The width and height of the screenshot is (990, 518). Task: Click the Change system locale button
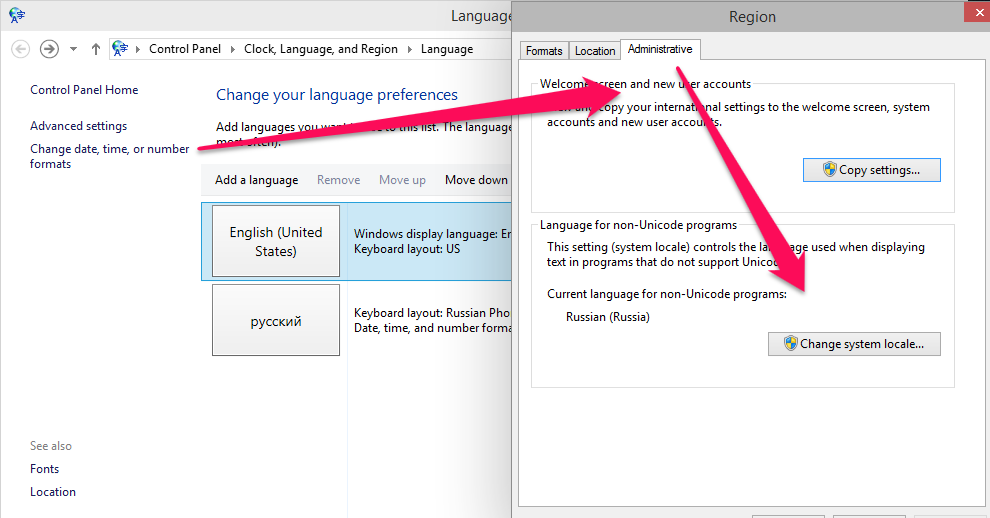(854, 344)
